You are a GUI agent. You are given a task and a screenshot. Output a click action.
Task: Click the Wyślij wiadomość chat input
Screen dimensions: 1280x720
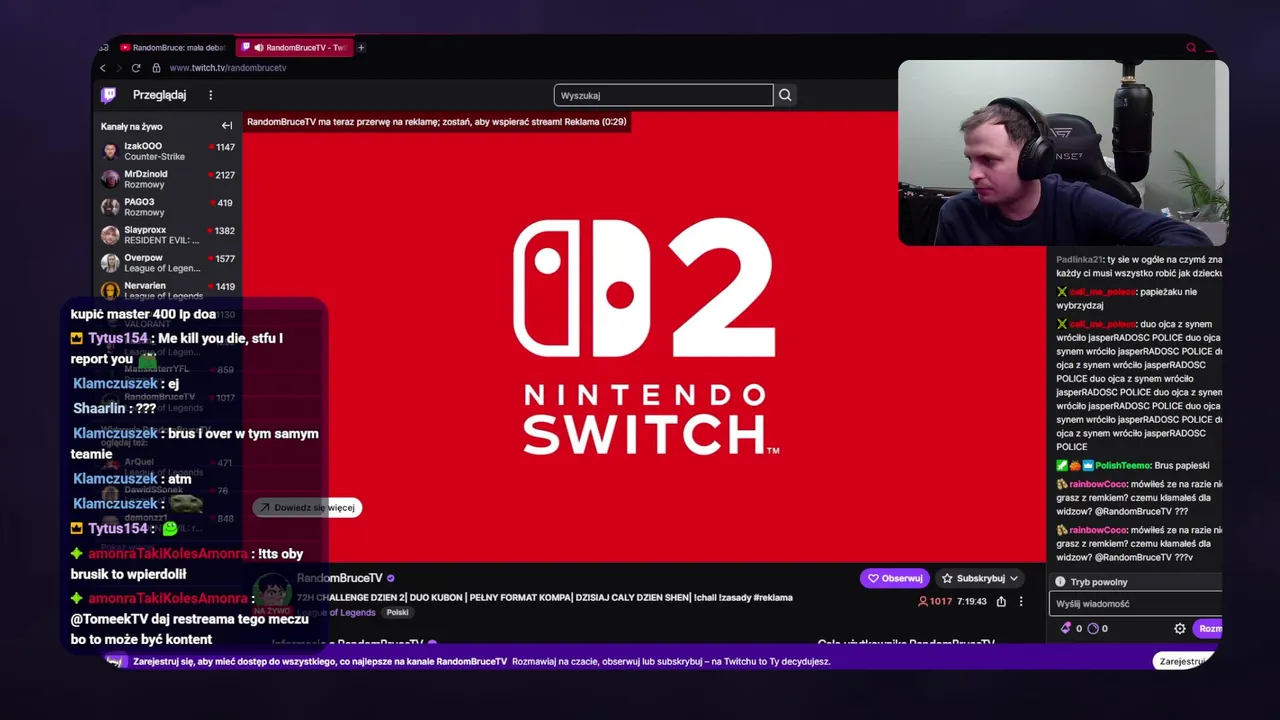click(1135, 604)
